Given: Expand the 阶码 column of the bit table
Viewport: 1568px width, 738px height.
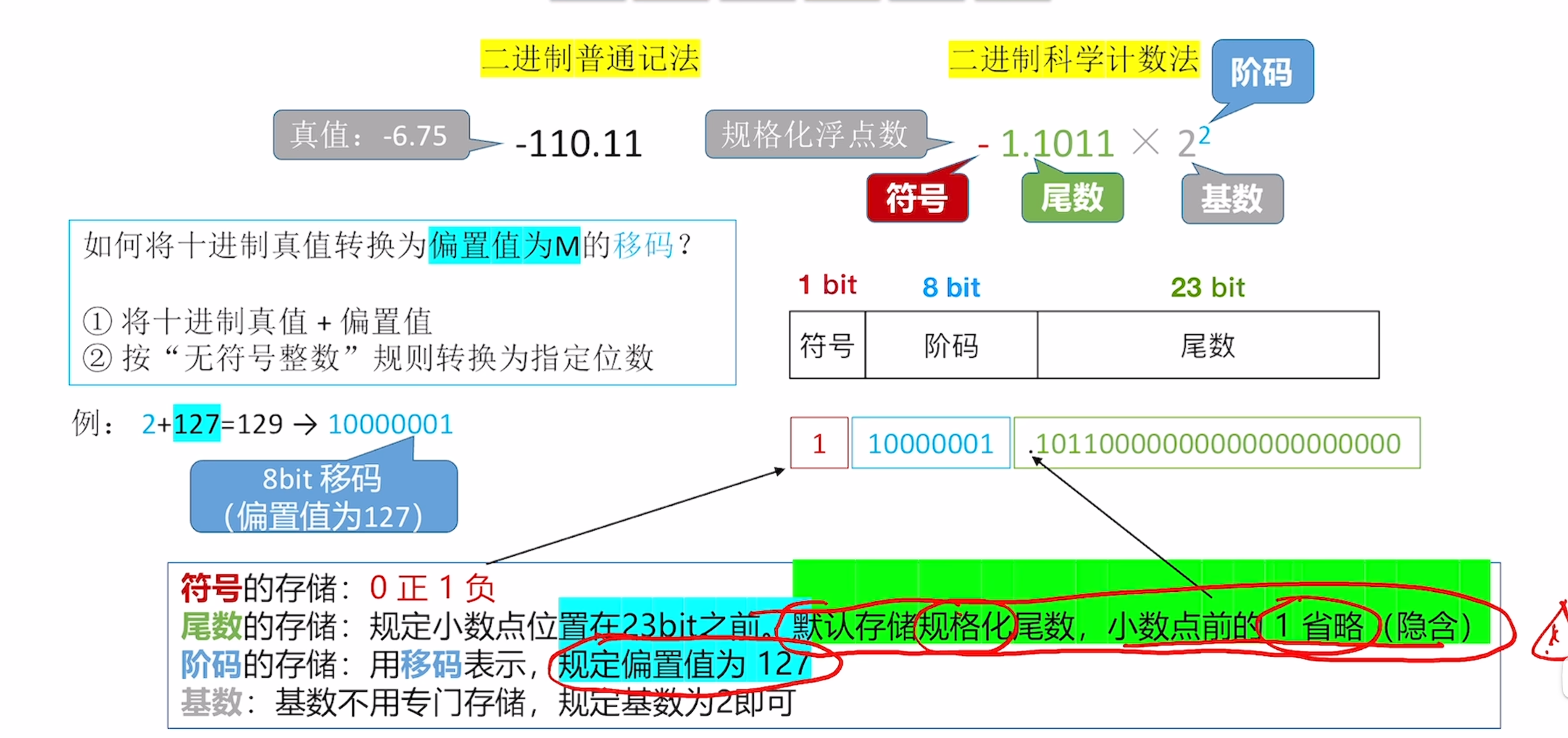Looking at the screenshot, I should pyautogui.click(x=949, y=346).
